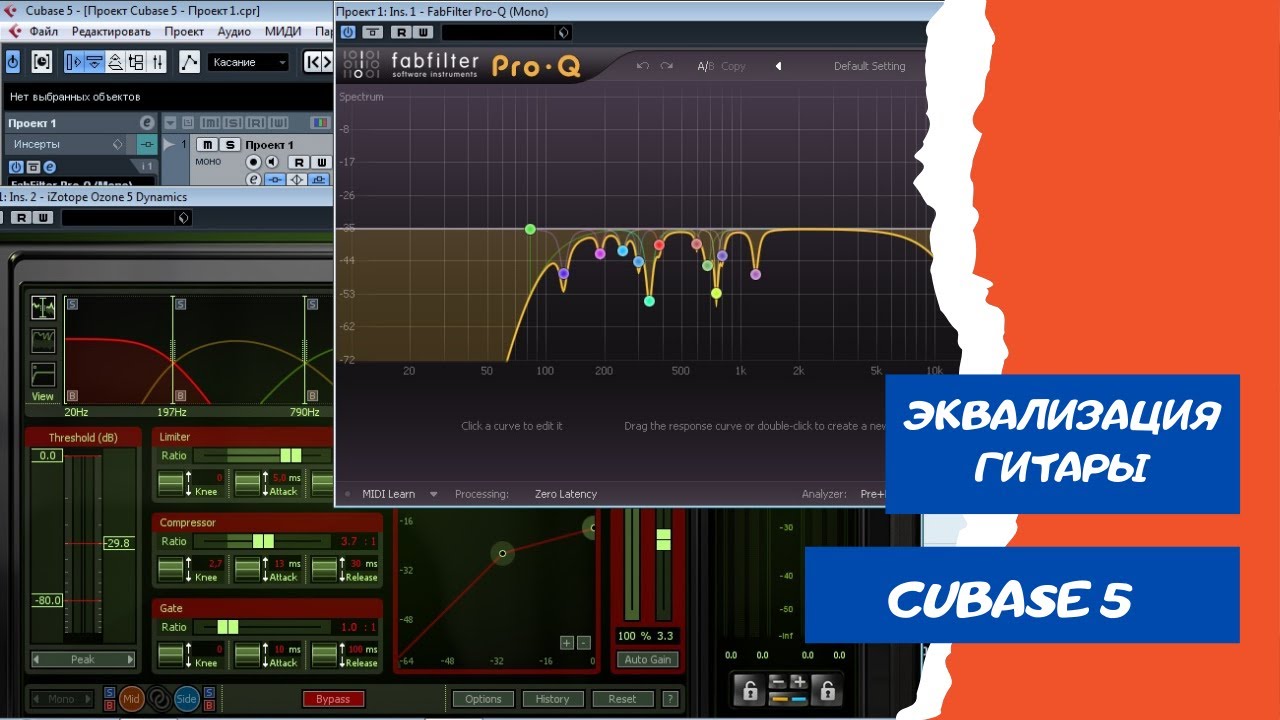
Task: Toggle monitor speaker button on track Проект 1
Action: coord(272,162)
